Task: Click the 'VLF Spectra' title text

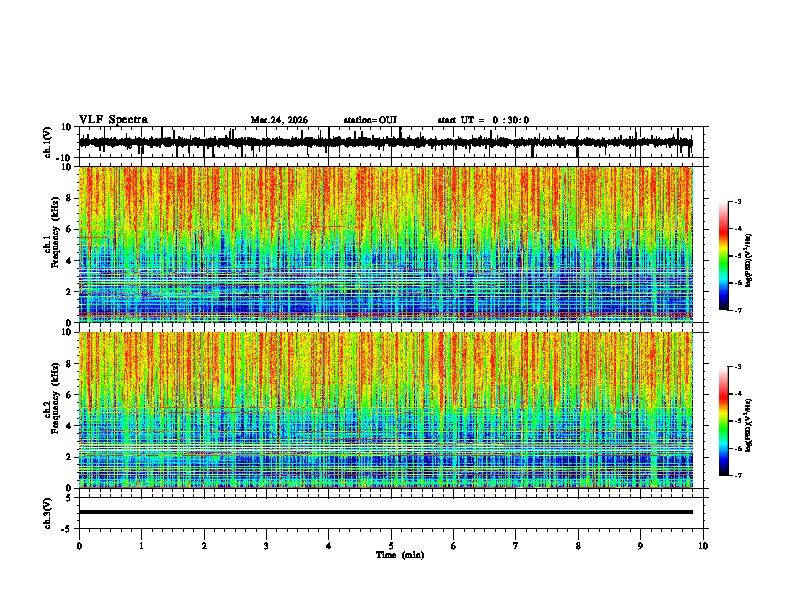Action: [x=113, y=120]
